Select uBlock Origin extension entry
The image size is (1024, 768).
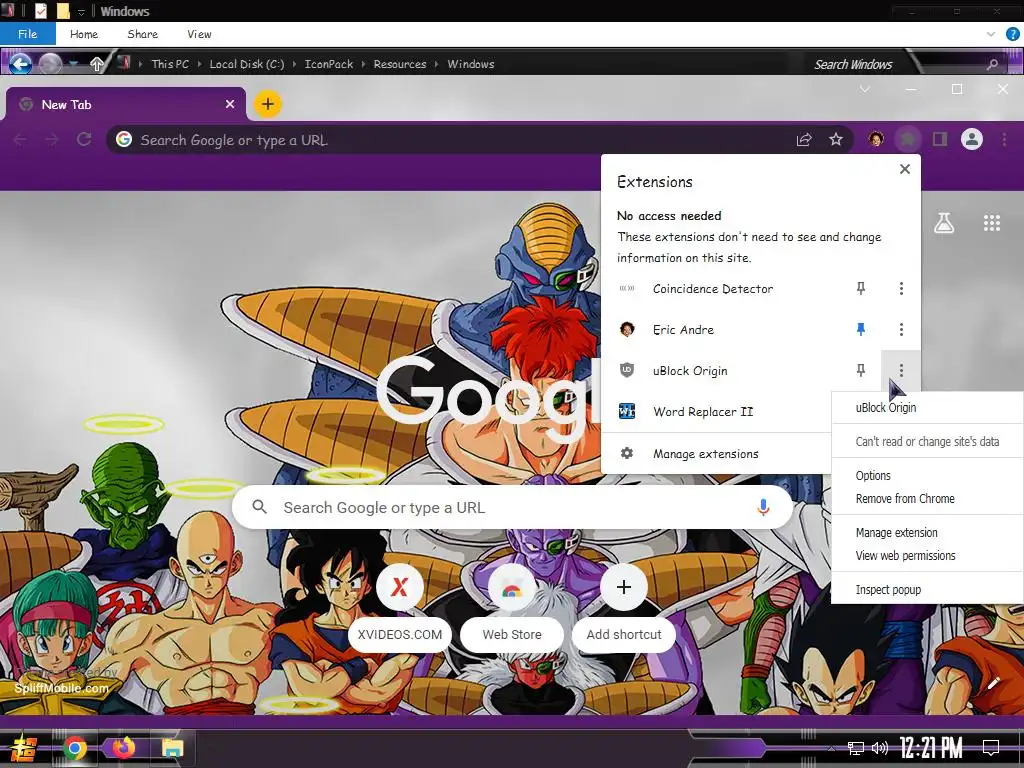coord(690,371)
